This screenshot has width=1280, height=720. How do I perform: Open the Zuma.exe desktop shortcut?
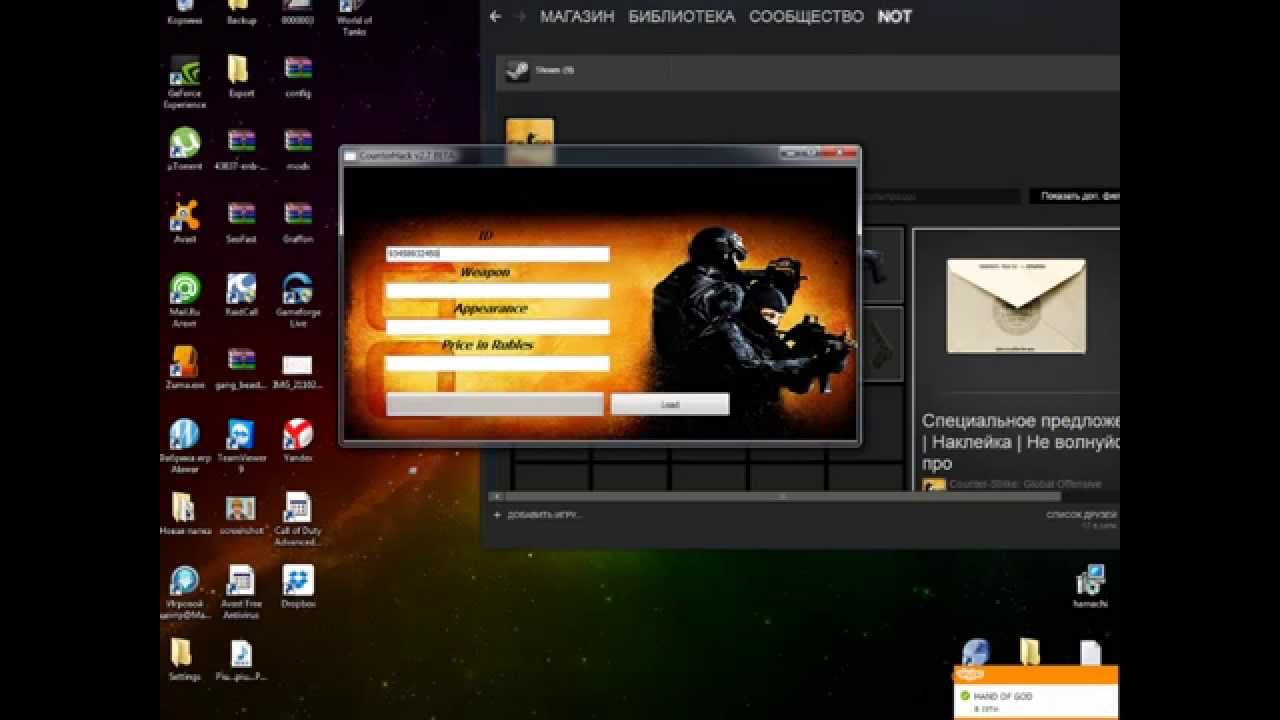click(185, 368)
